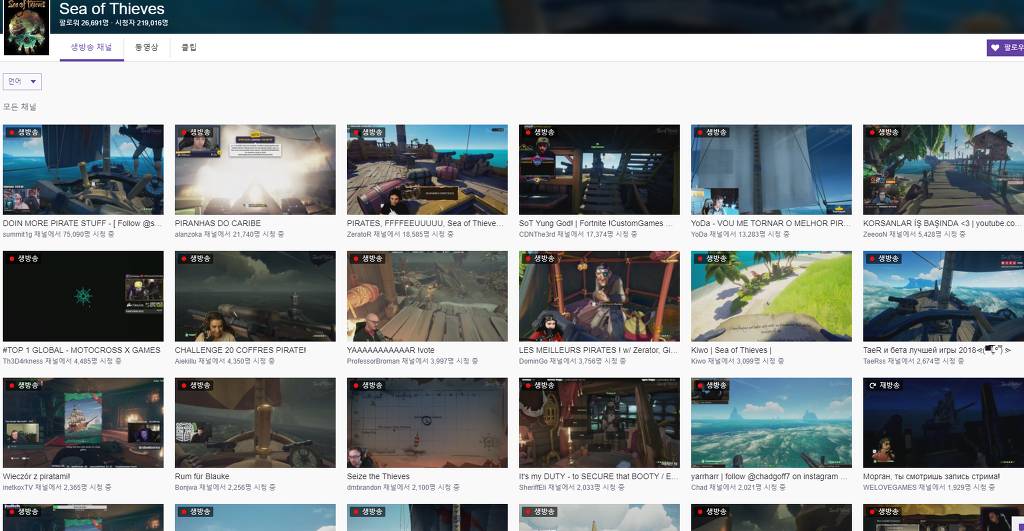Open the ZeeooN channel line under the title
This screenshot has width=1024, height=531.
click(915, 234)
